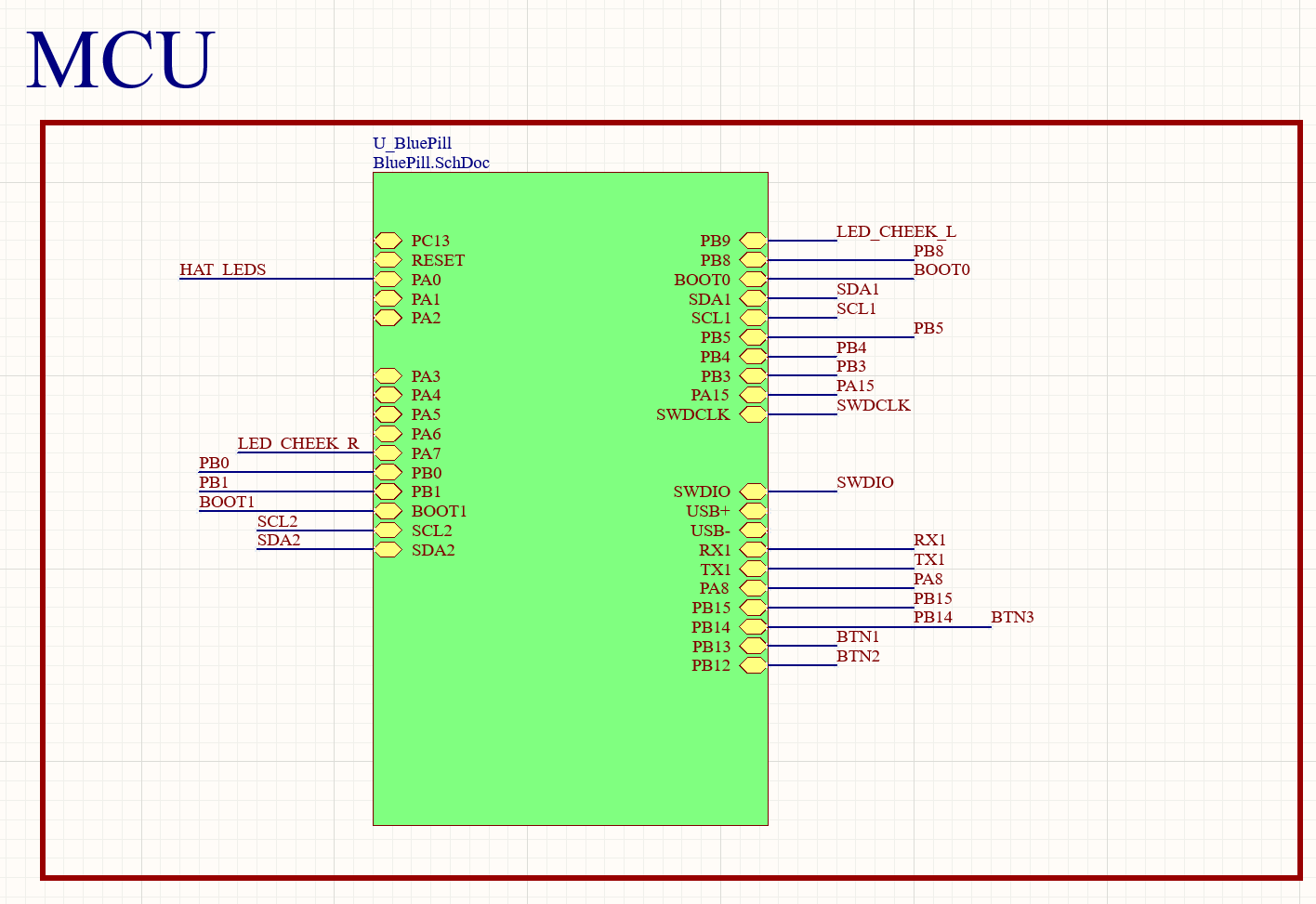Select the USB+ sheet entry port icon
This screenshot has width=1316, height=904.
pos(753,511)
